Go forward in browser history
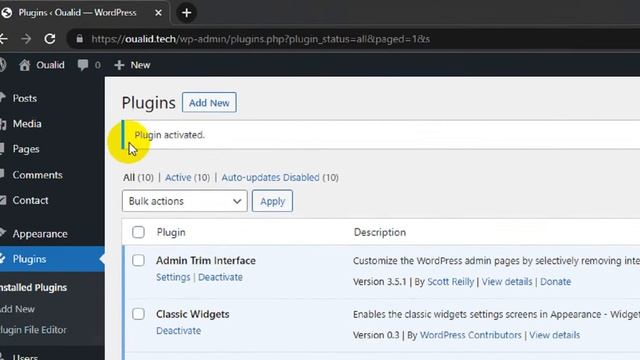This screenshot has width=640, height=360. coord(26,39)
